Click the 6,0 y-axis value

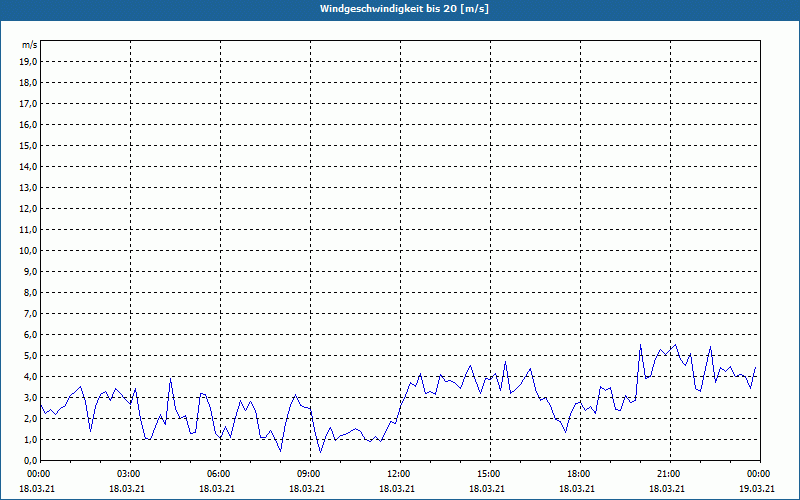[30, 334]
